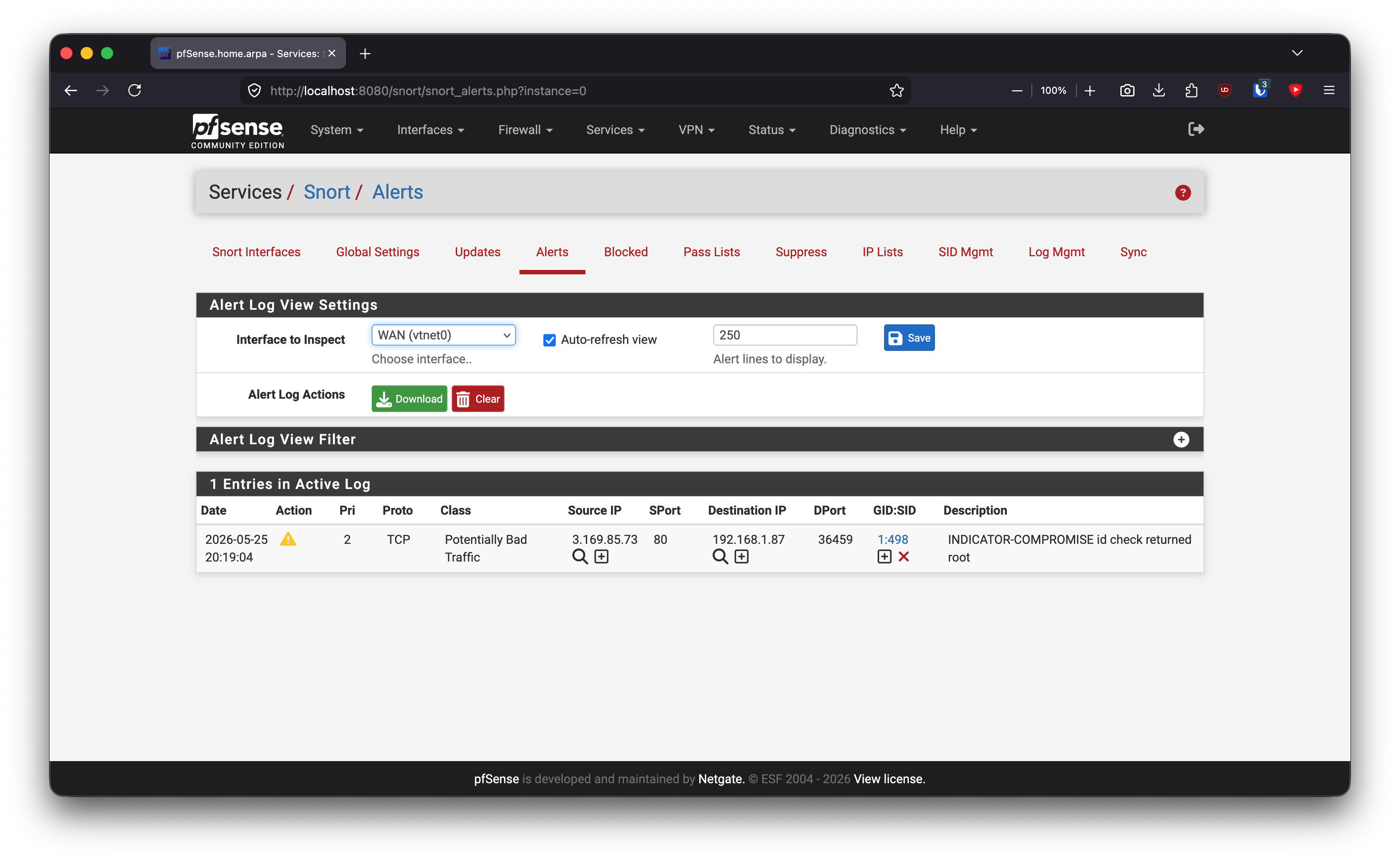
Task: Add GID:SID 1:498 to suppress list
Action: coord(884,557)
